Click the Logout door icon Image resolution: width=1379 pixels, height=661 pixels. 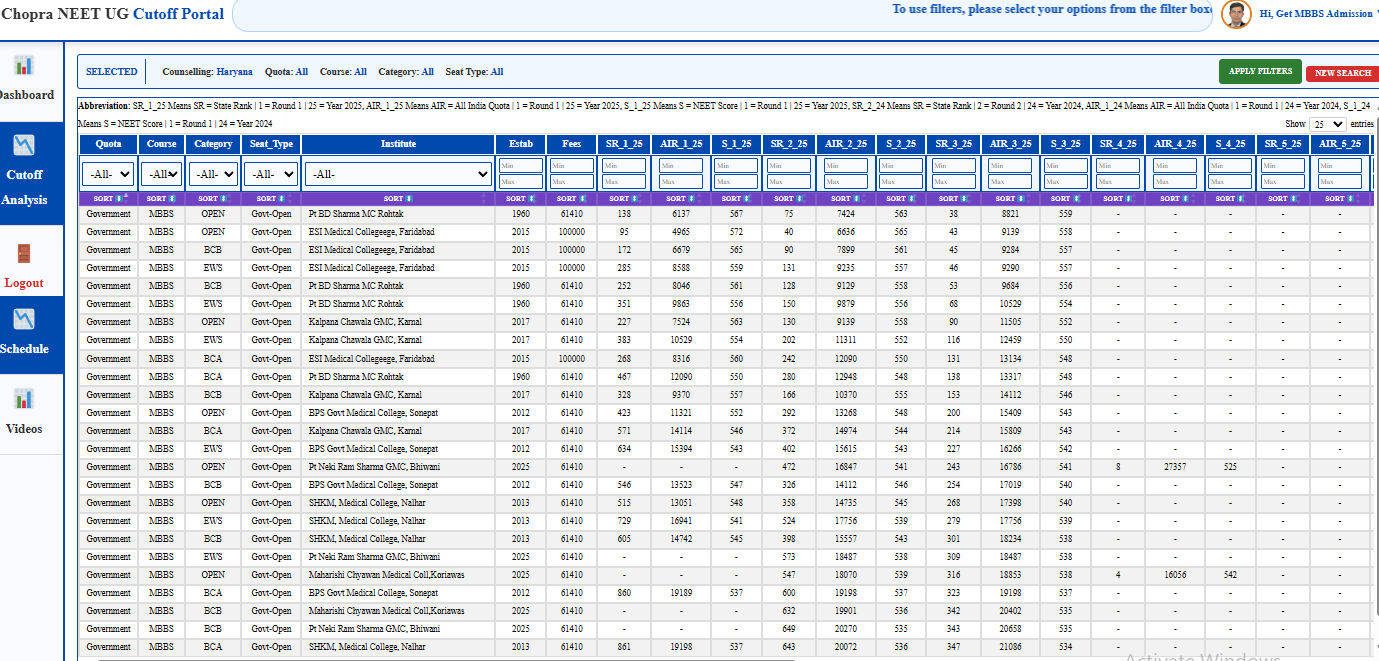[24, 254]
